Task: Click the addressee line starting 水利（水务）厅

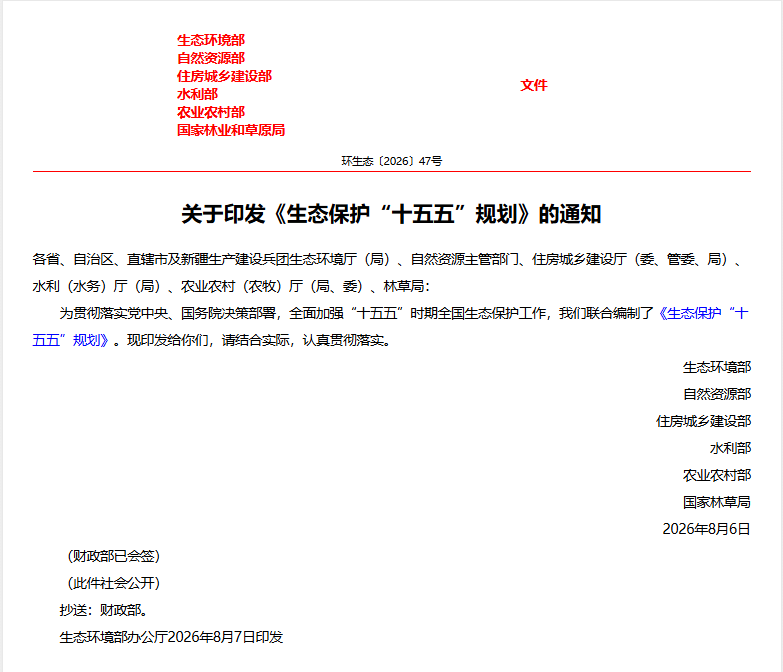Action: point(231,287)
